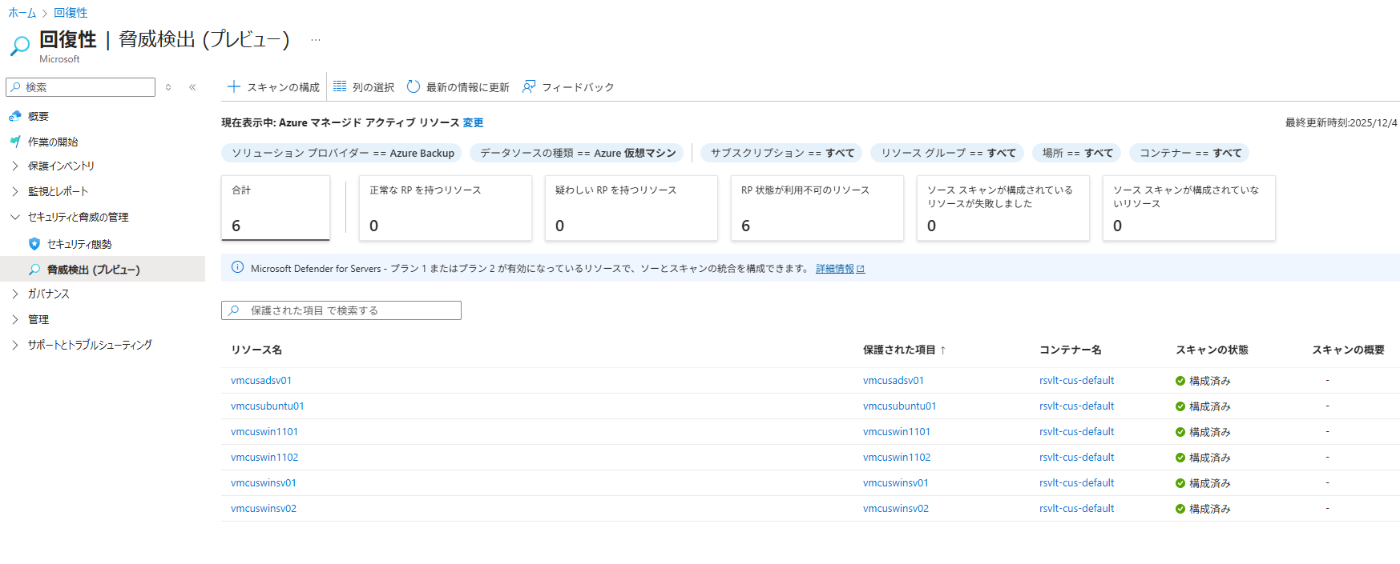
Task: Click the refresh icon for 最新の情報に更新
Action: (413, 87)
